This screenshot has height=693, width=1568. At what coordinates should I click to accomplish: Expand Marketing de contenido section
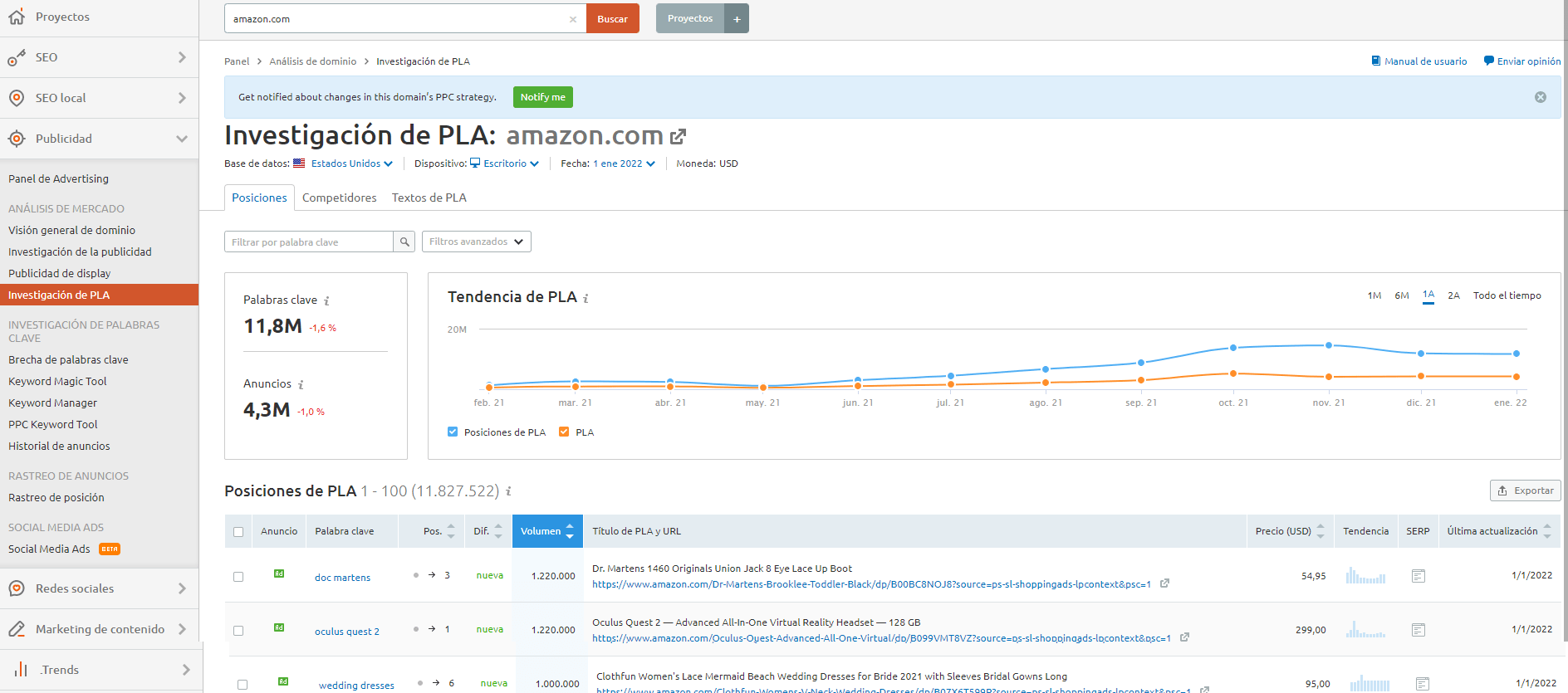[182, 629]
